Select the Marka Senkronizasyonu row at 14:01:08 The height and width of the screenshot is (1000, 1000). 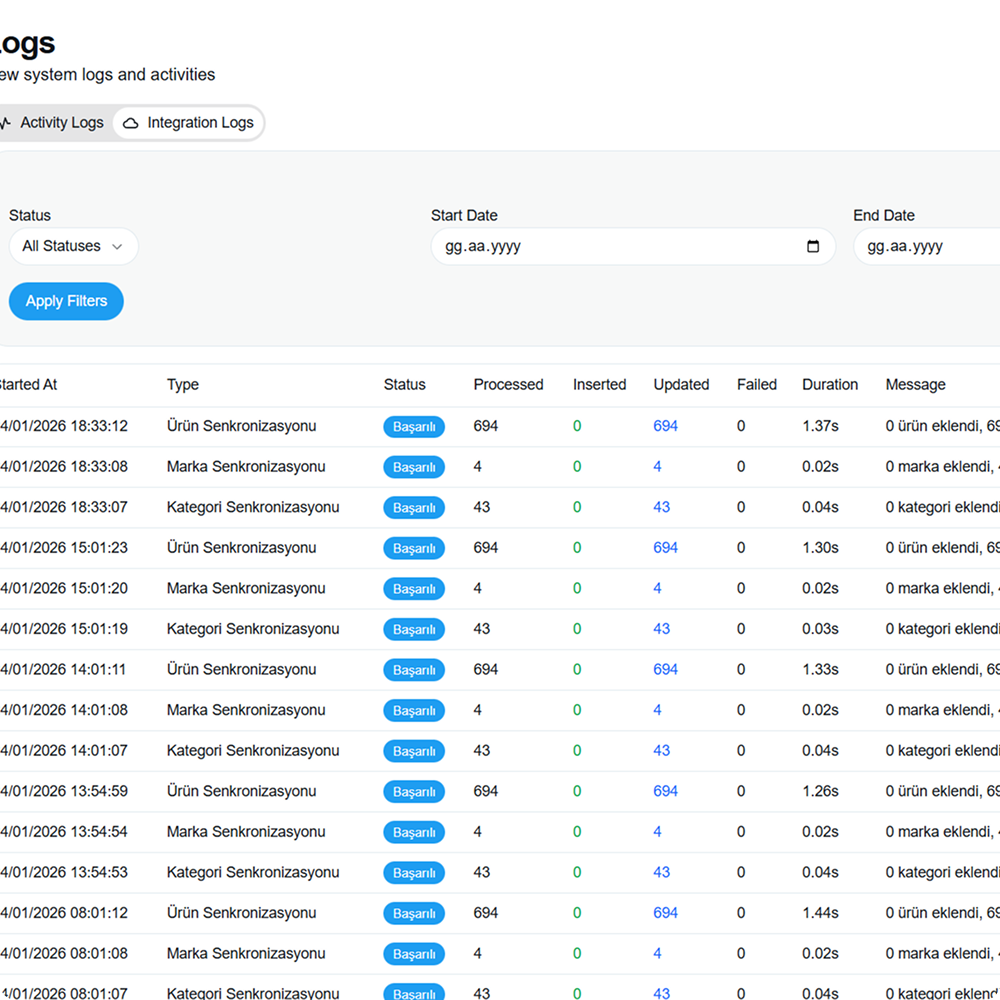[246, 710]
